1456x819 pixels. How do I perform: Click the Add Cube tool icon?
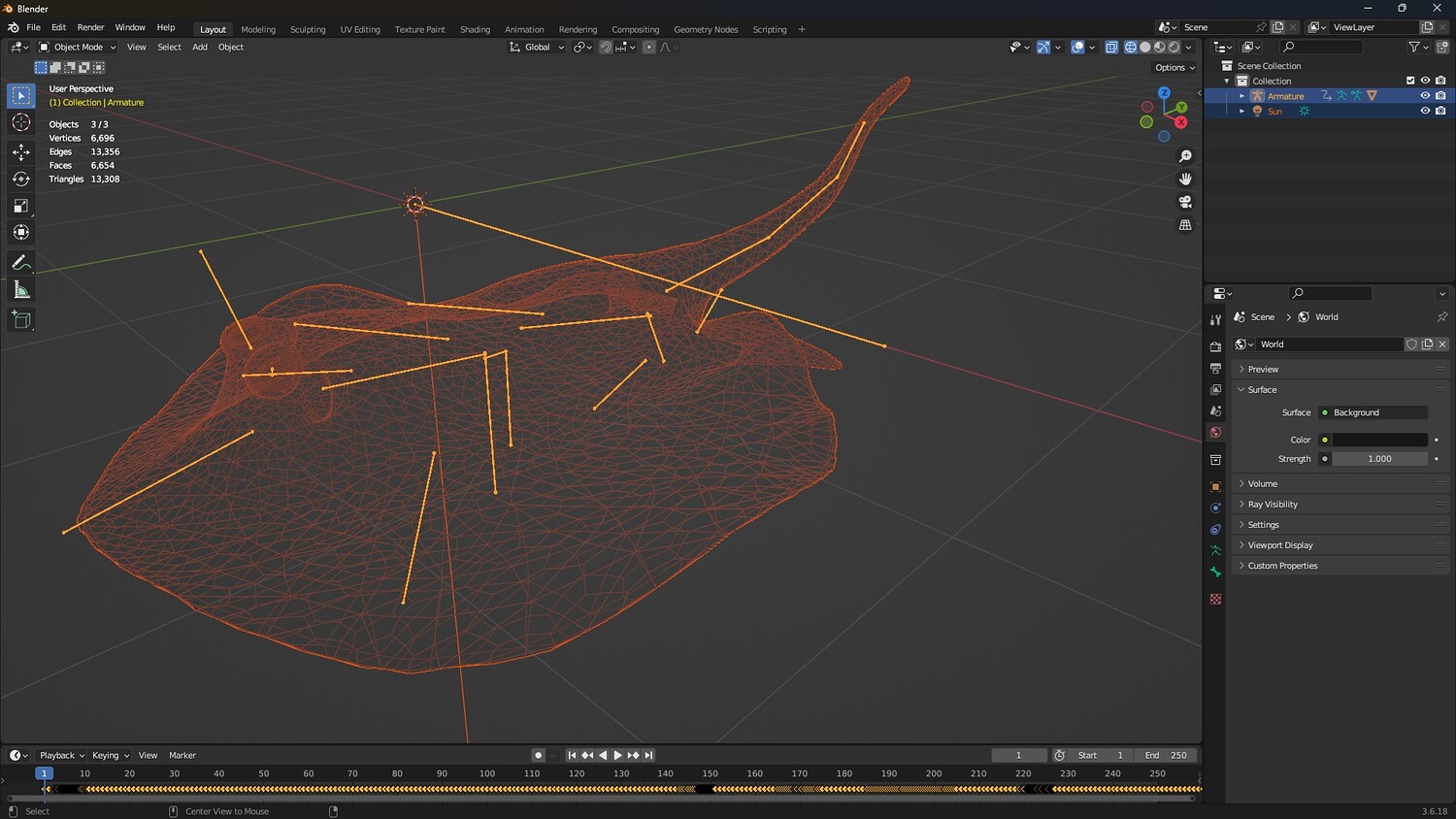click(20, 319)
